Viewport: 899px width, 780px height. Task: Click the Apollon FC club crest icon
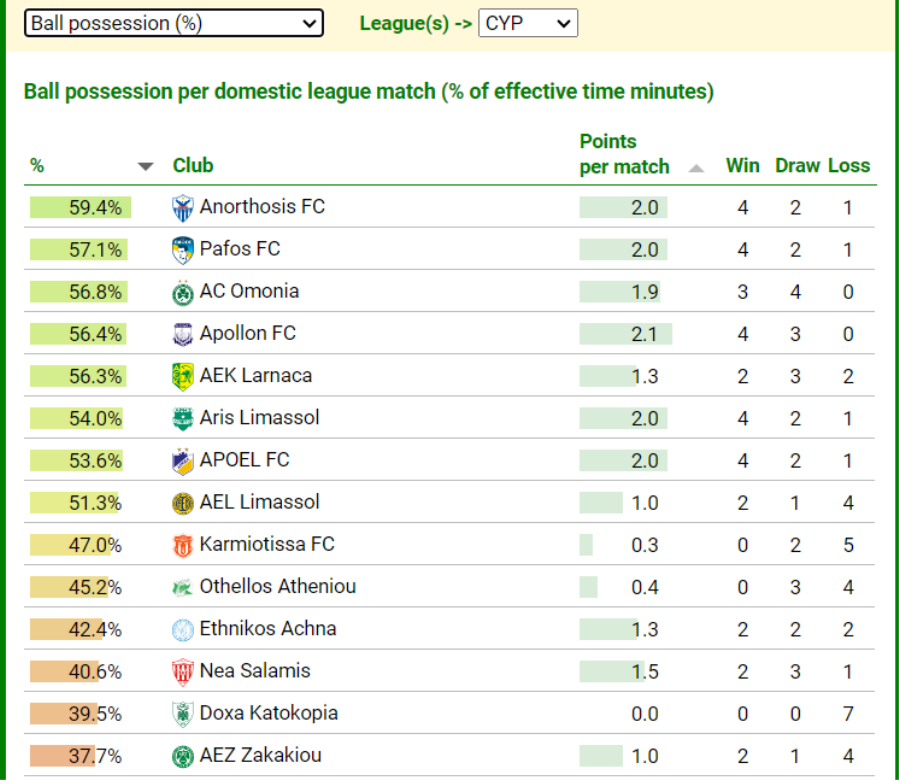[x=182, y=334]
